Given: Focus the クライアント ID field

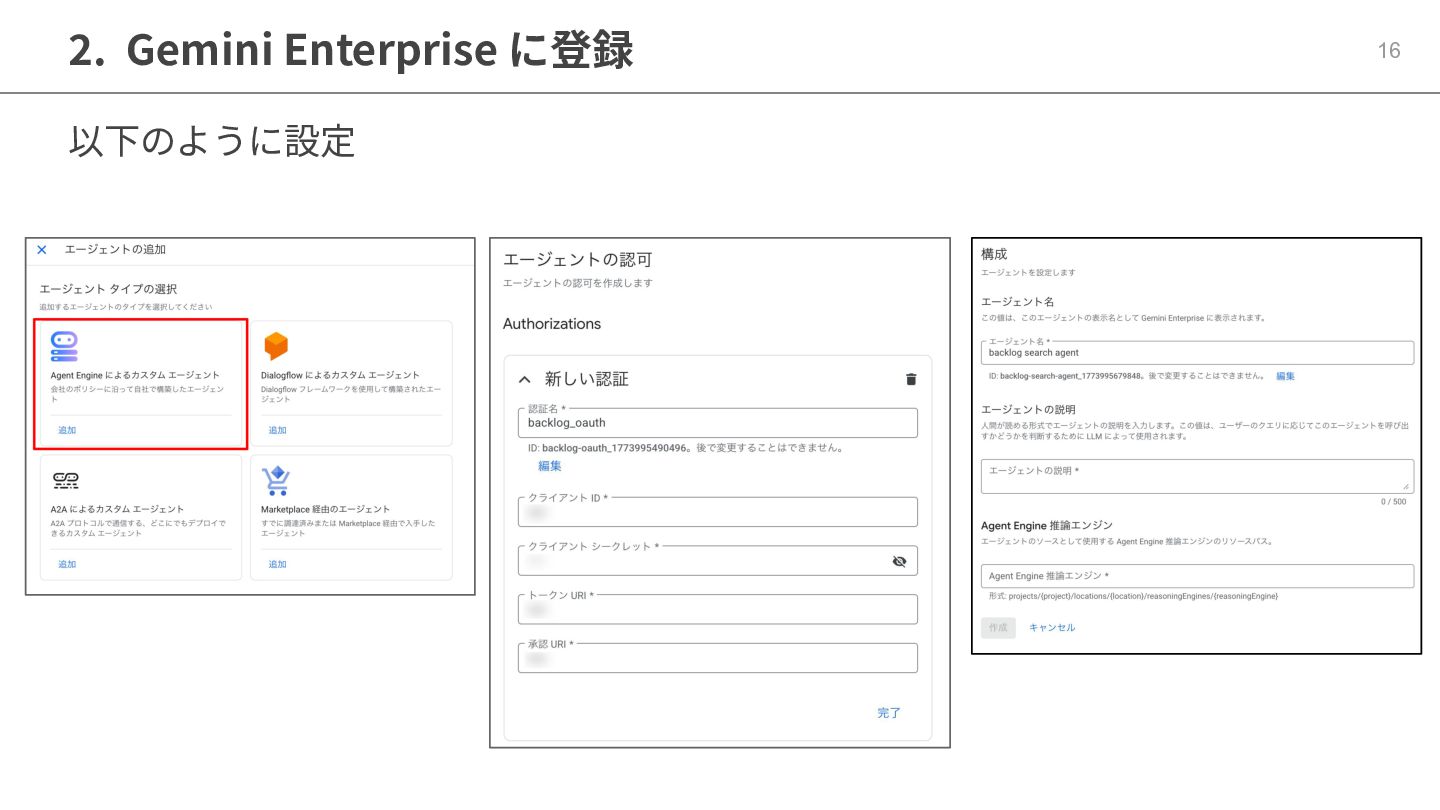Looking at the screenshot, I should pos(718,511).
